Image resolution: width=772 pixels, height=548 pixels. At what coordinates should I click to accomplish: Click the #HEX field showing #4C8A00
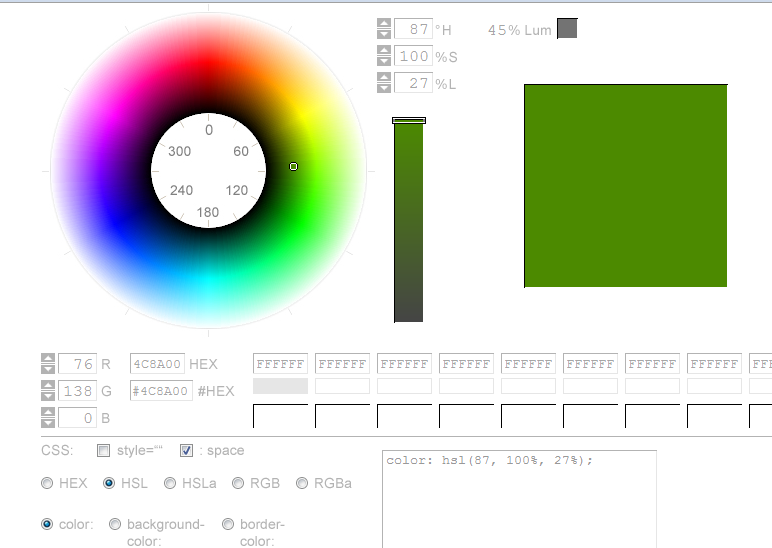pyautogui.click(x=161, y=391)
